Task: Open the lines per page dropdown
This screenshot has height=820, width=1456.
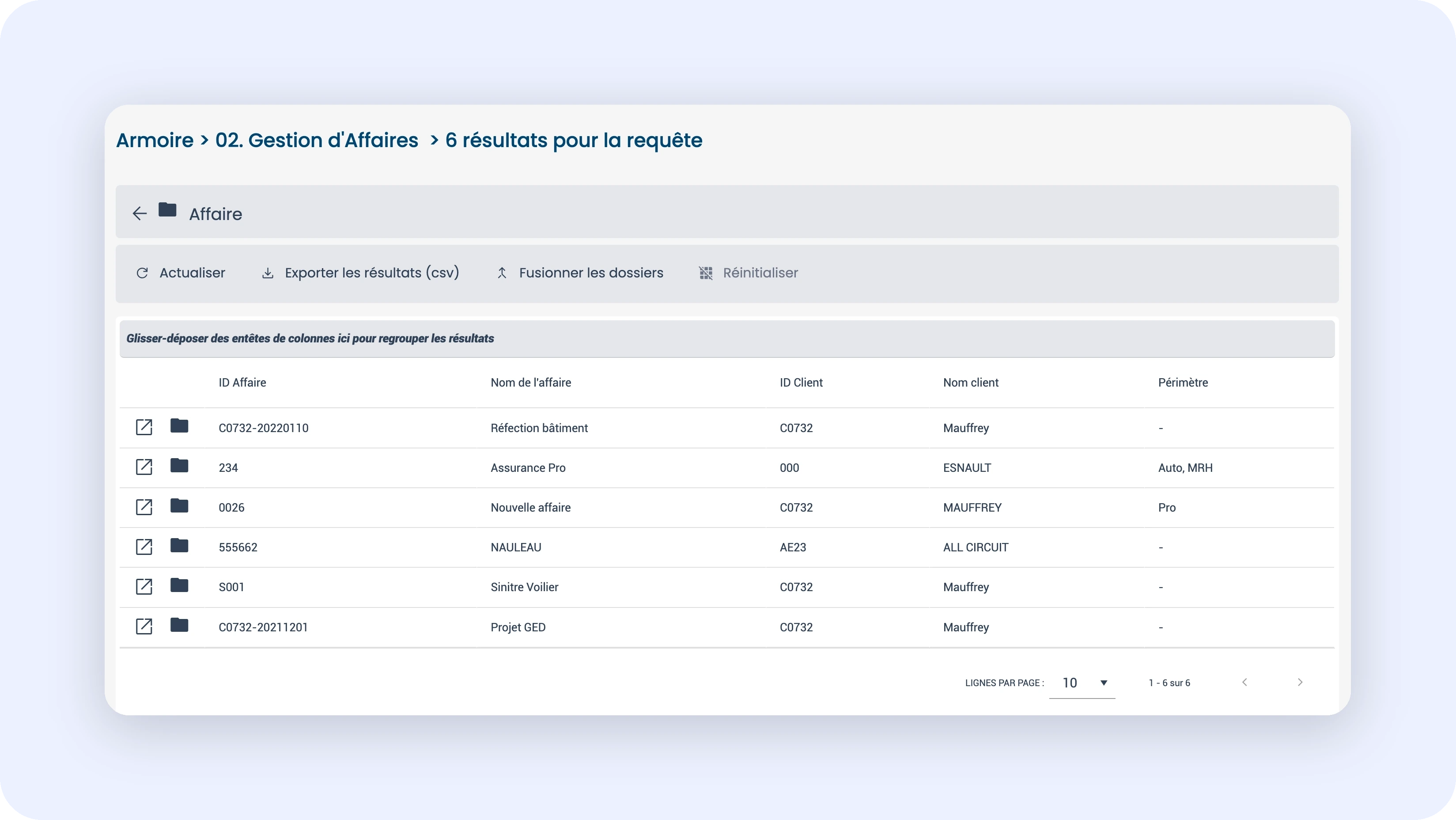Action: coord(1082,683)
